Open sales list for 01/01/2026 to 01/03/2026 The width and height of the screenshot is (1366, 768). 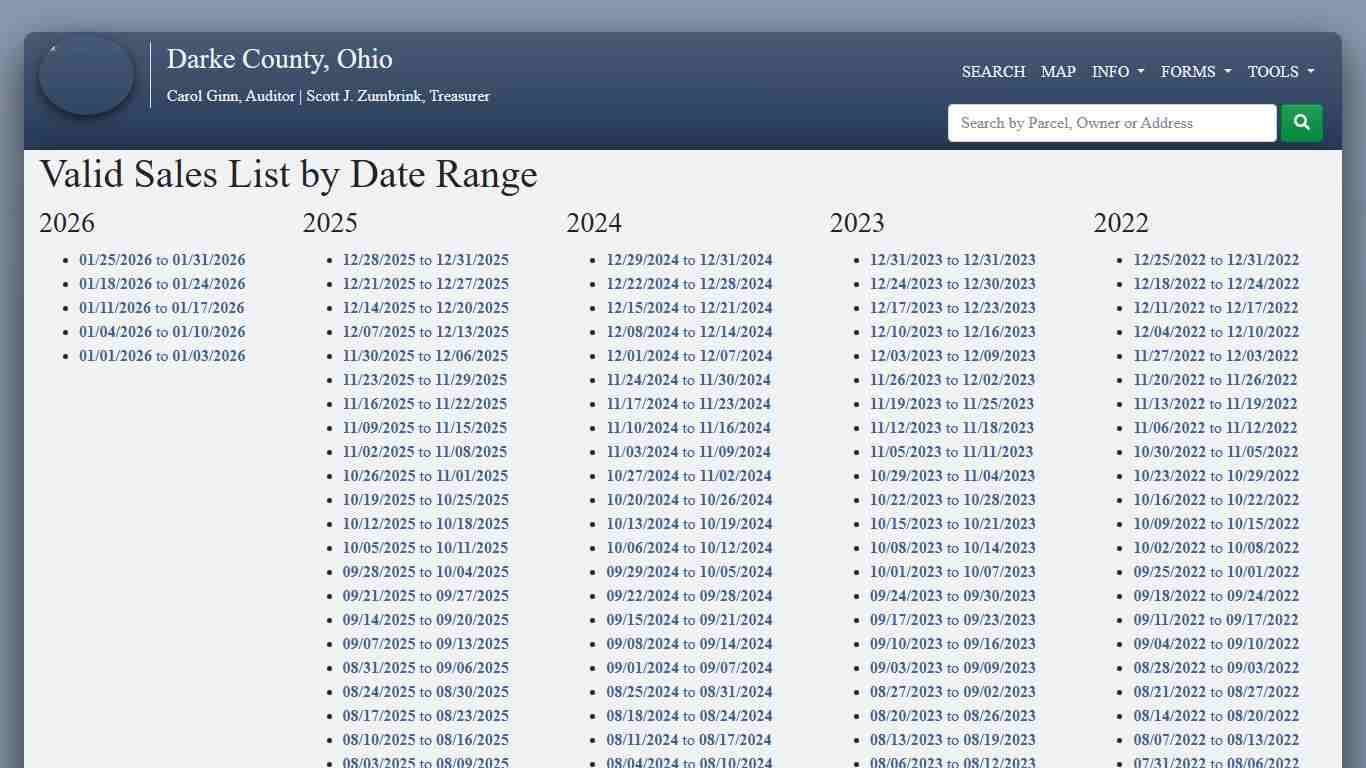coord(162,355)
